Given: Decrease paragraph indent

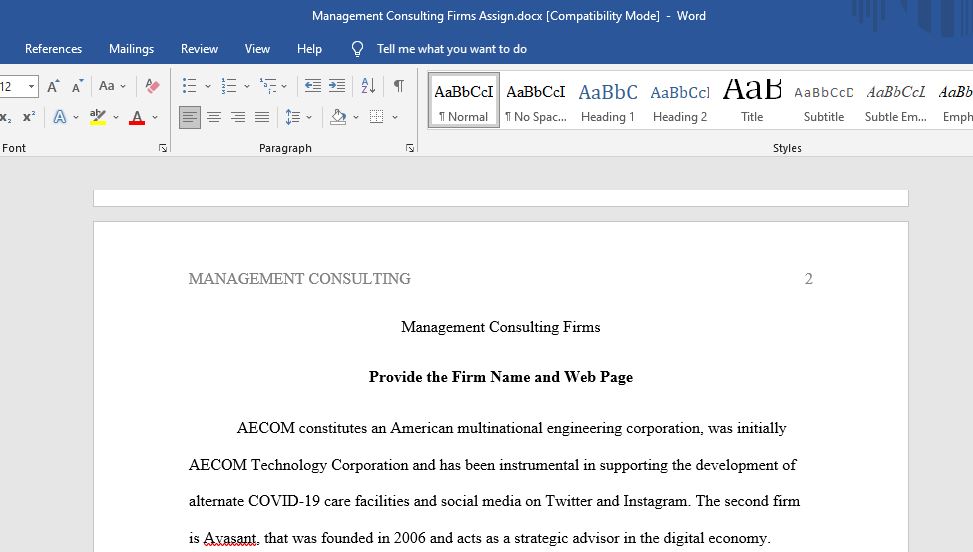Looking at the screenshot, I should pos(313,86).
